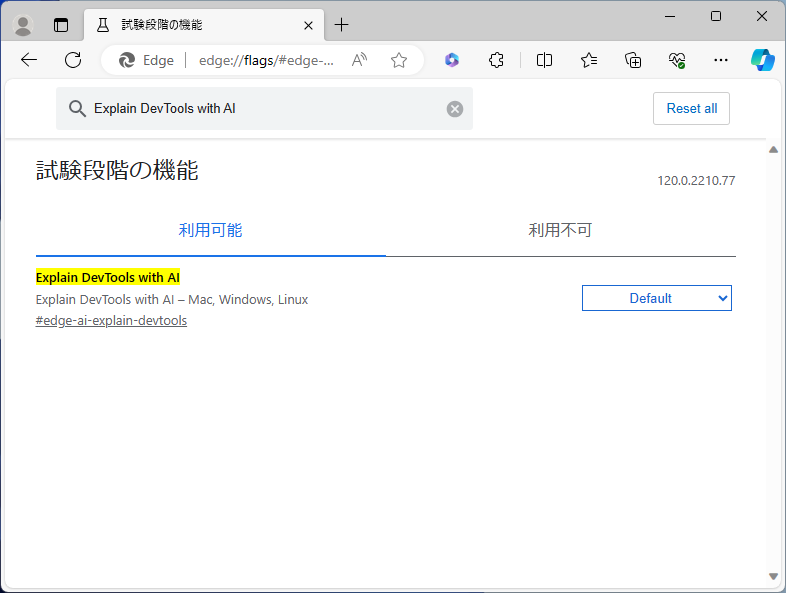This screenshot has height=593, width=786.
Task: Add this page to favorites star
Action: coord(399,60)
